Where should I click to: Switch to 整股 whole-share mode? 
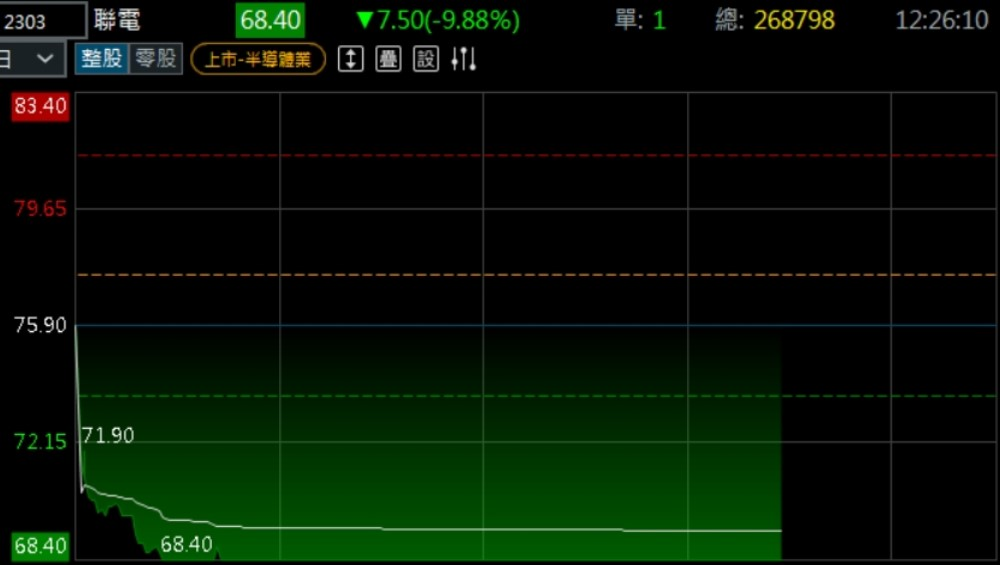(101, 59)
